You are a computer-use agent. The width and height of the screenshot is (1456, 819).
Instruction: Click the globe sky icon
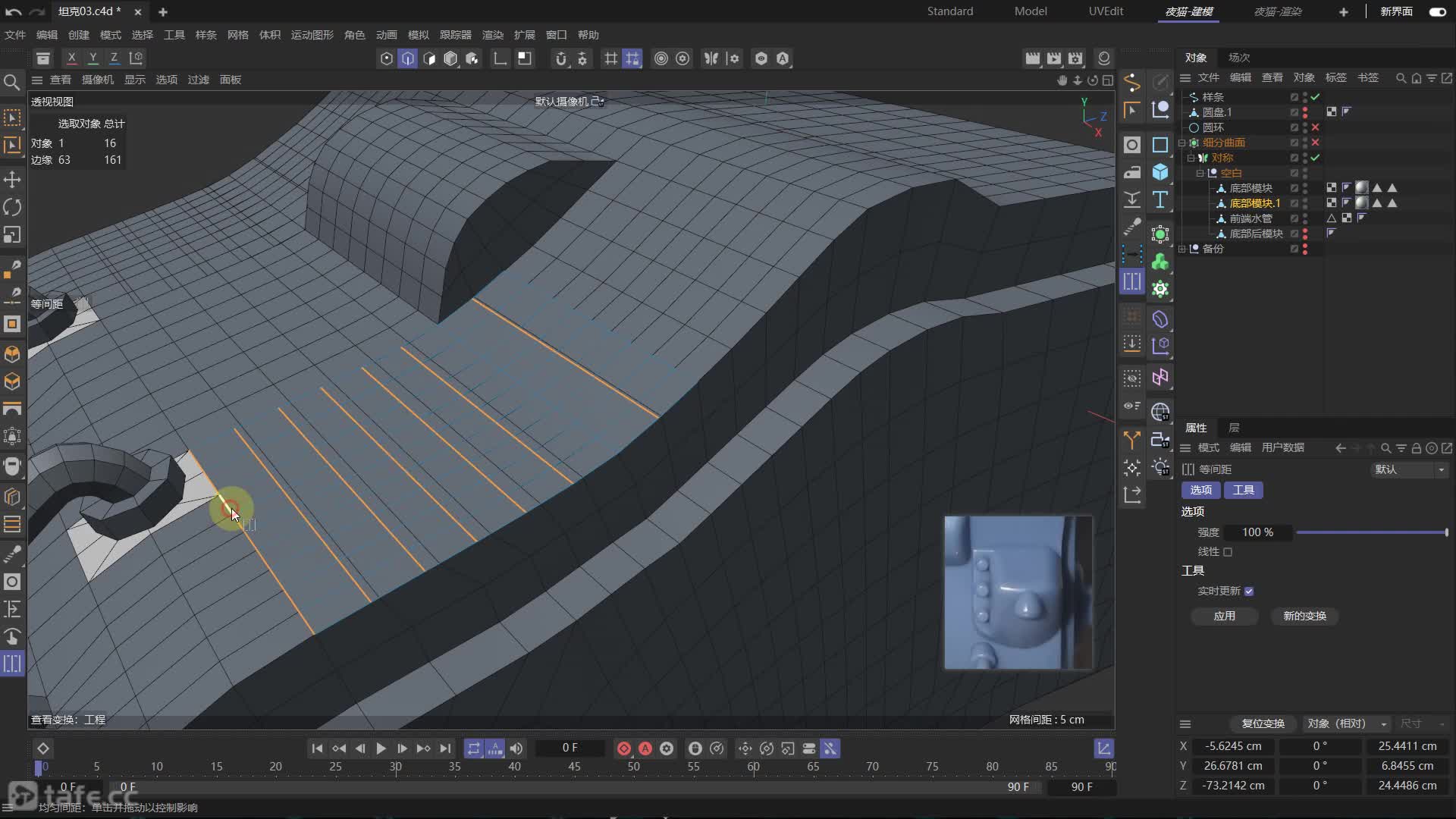pyautogui.click(x=1160, y=412)
